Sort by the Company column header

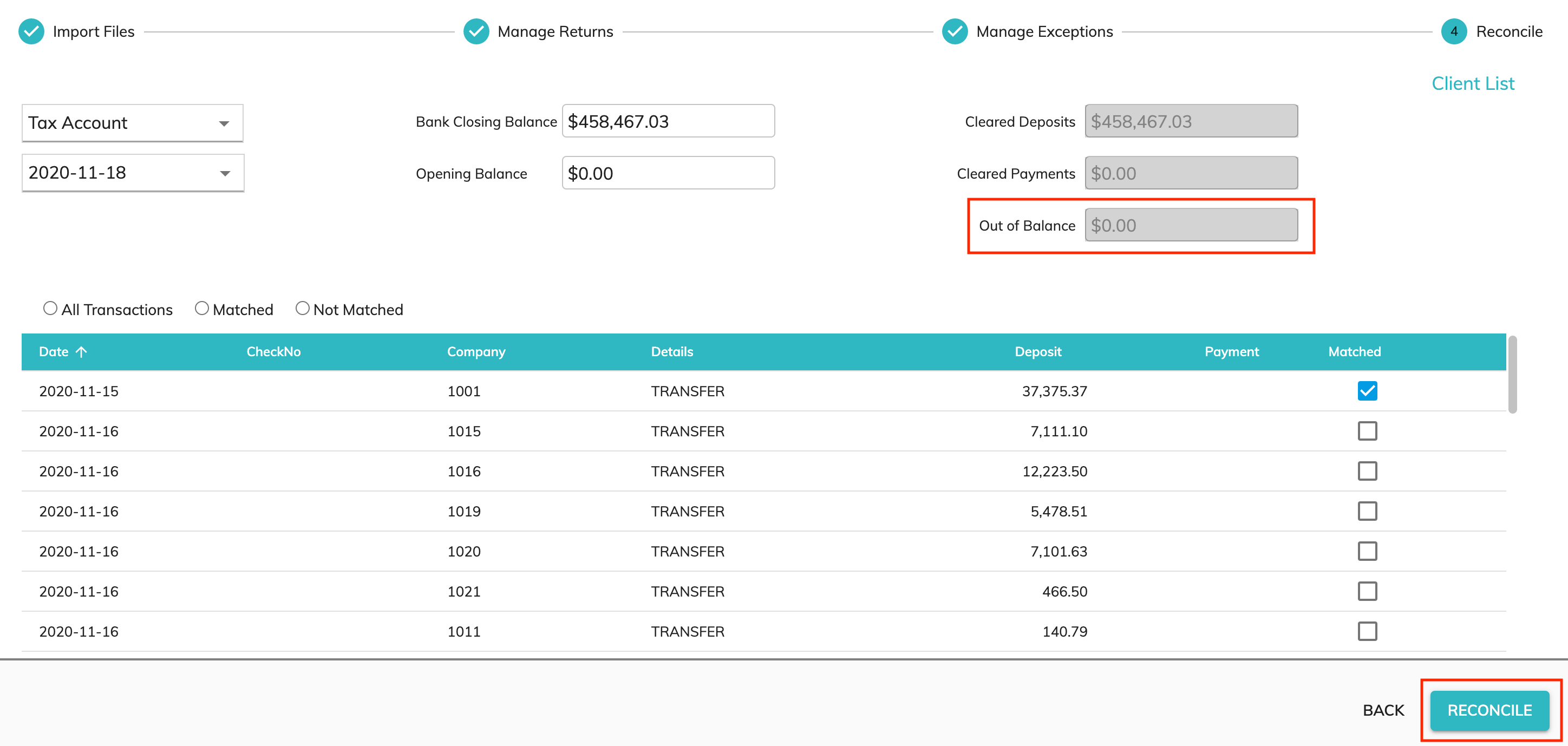476,352
